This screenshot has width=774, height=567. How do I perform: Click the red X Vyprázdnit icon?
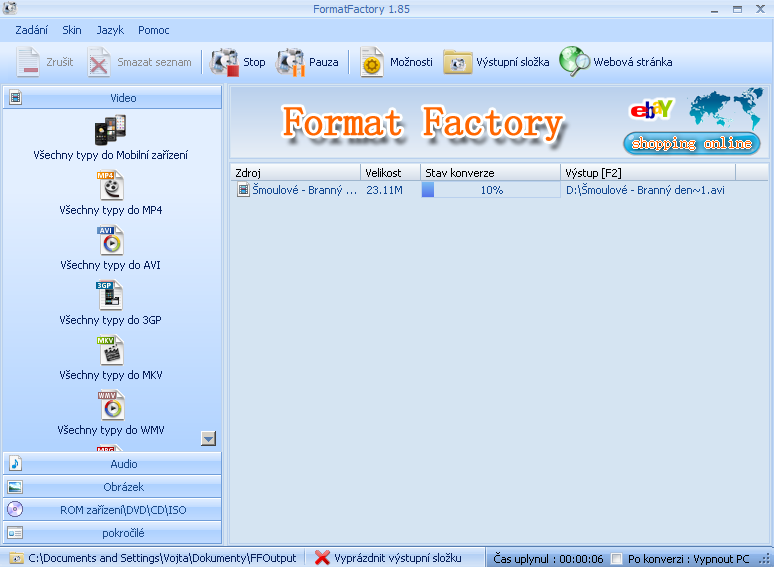click(322, 558)
